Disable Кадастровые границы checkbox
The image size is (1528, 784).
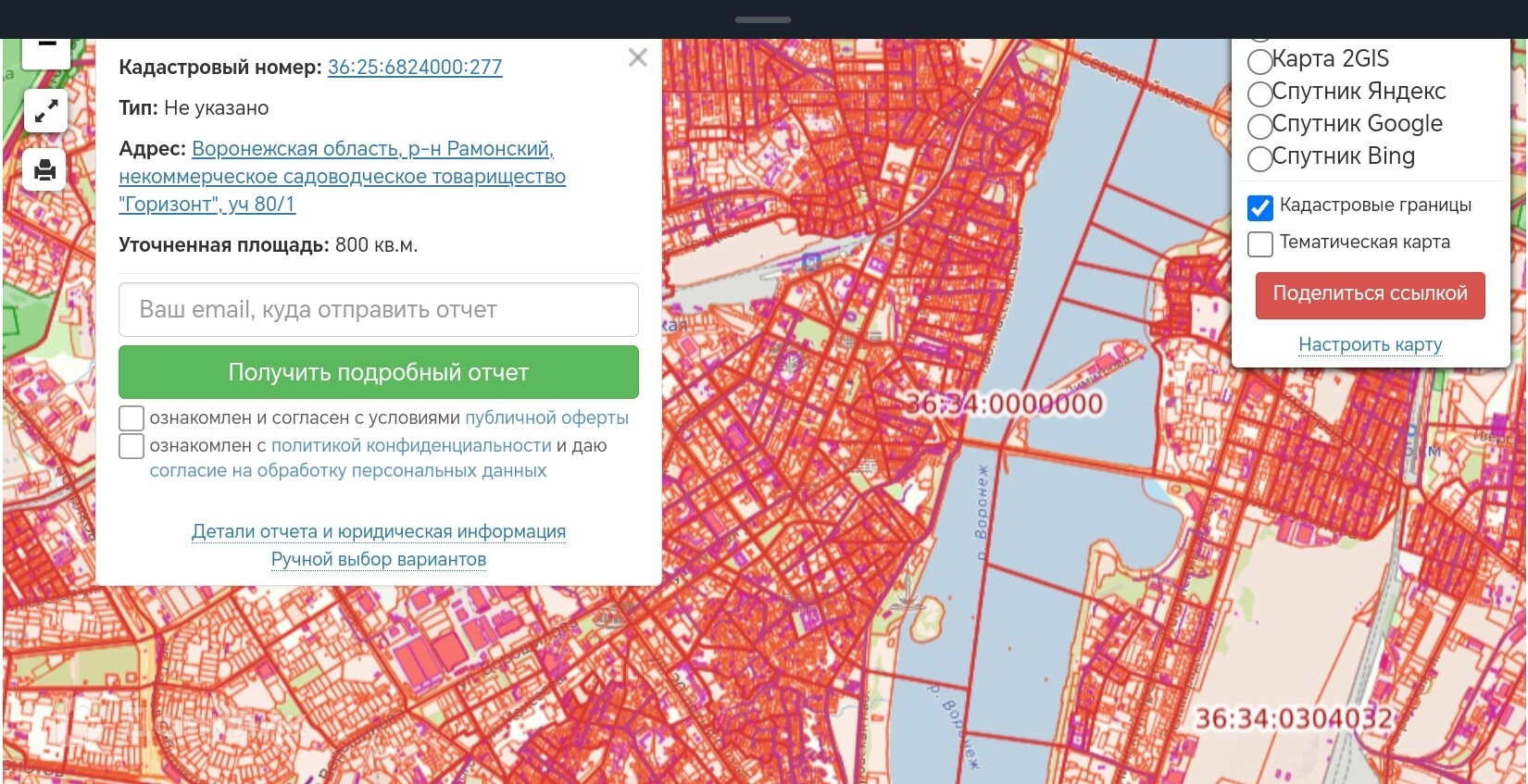[x=1260, y=208]
